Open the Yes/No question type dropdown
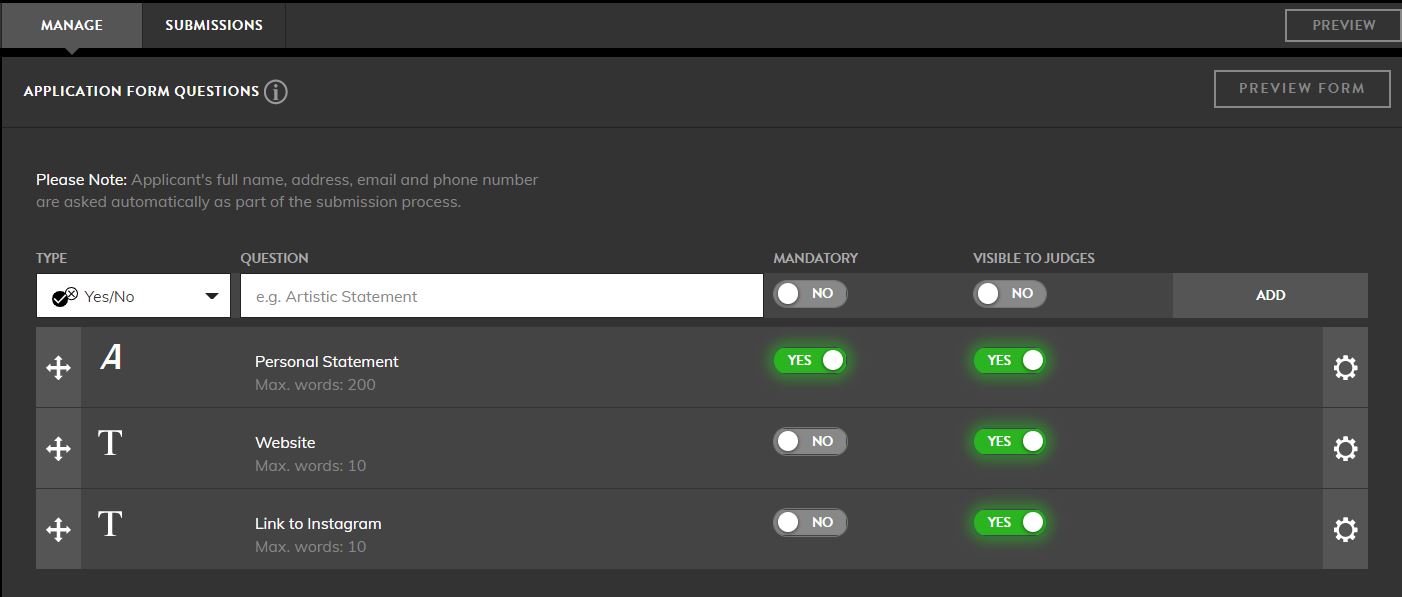 [133, 296]
